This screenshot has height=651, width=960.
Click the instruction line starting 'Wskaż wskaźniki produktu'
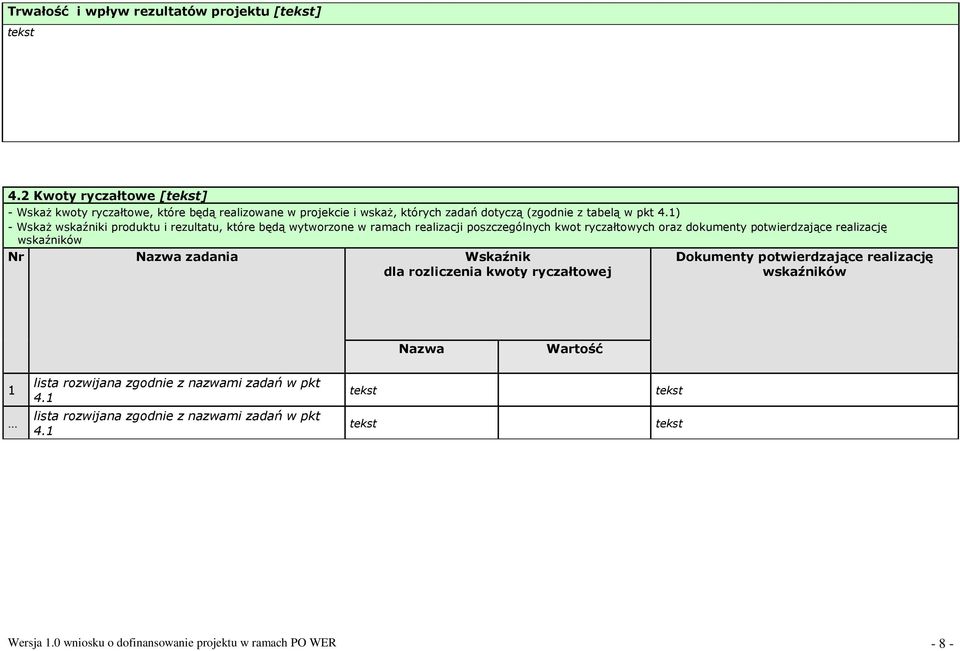[447, 233]
